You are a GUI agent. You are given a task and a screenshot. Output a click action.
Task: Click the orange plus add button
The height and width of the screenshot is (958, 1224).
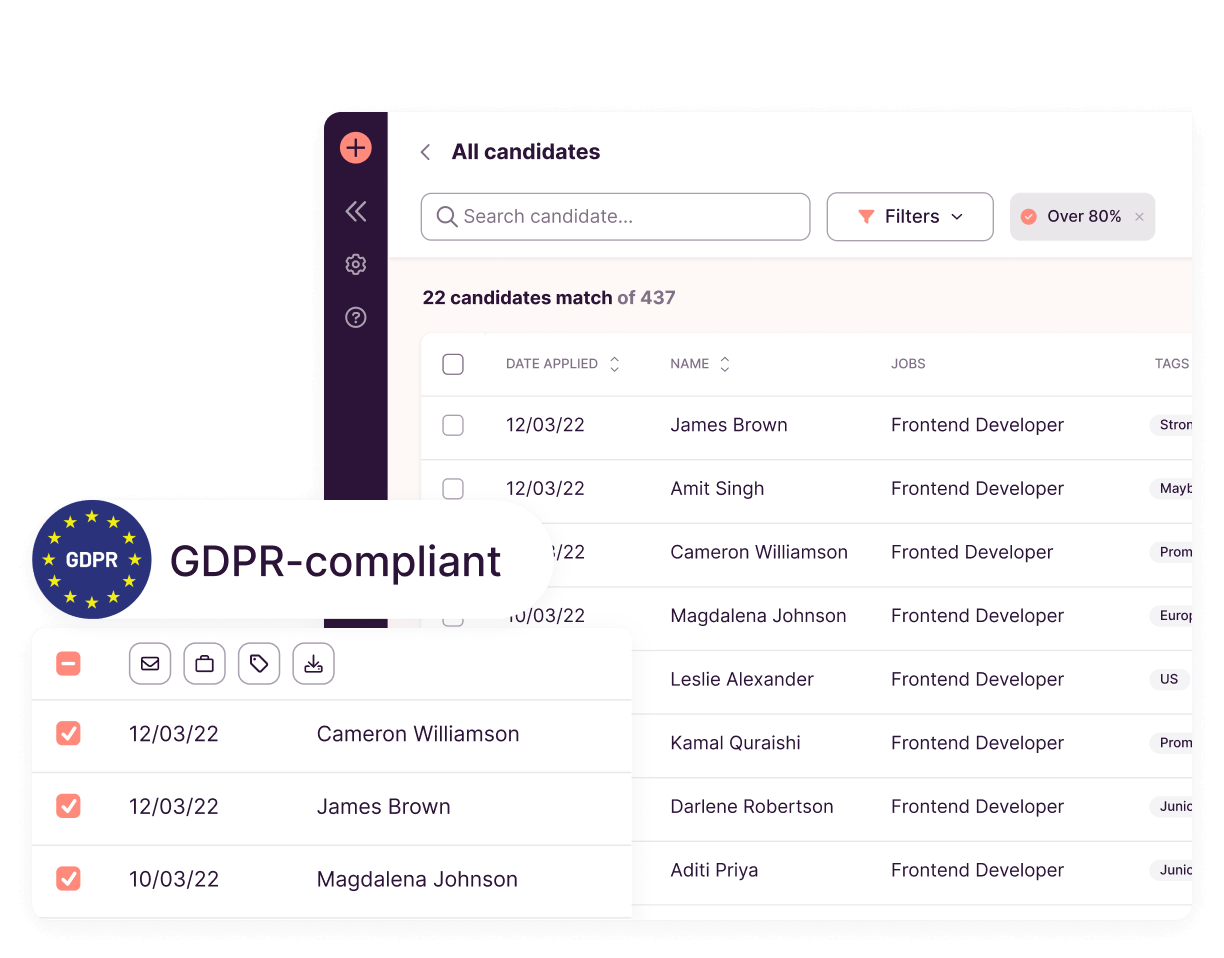click(355, 148)
